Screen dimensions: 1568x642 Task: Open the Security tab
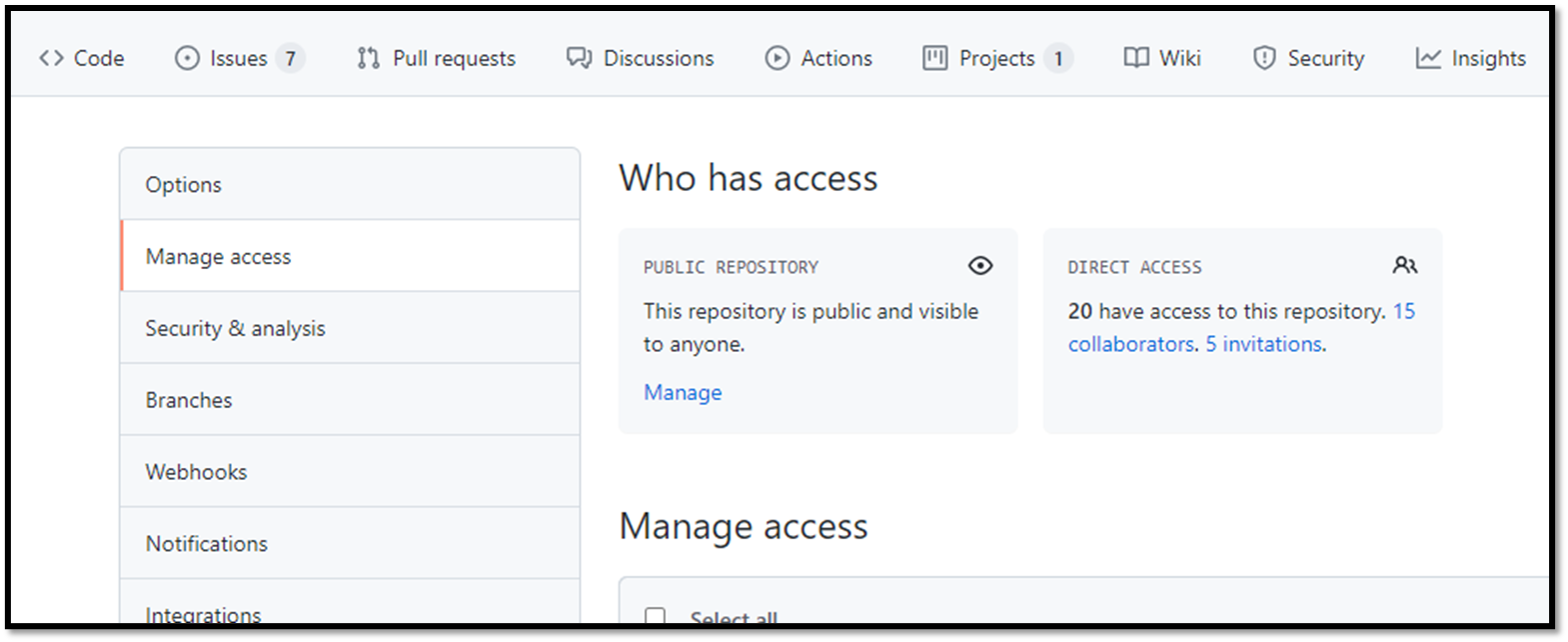(1308, 58)
